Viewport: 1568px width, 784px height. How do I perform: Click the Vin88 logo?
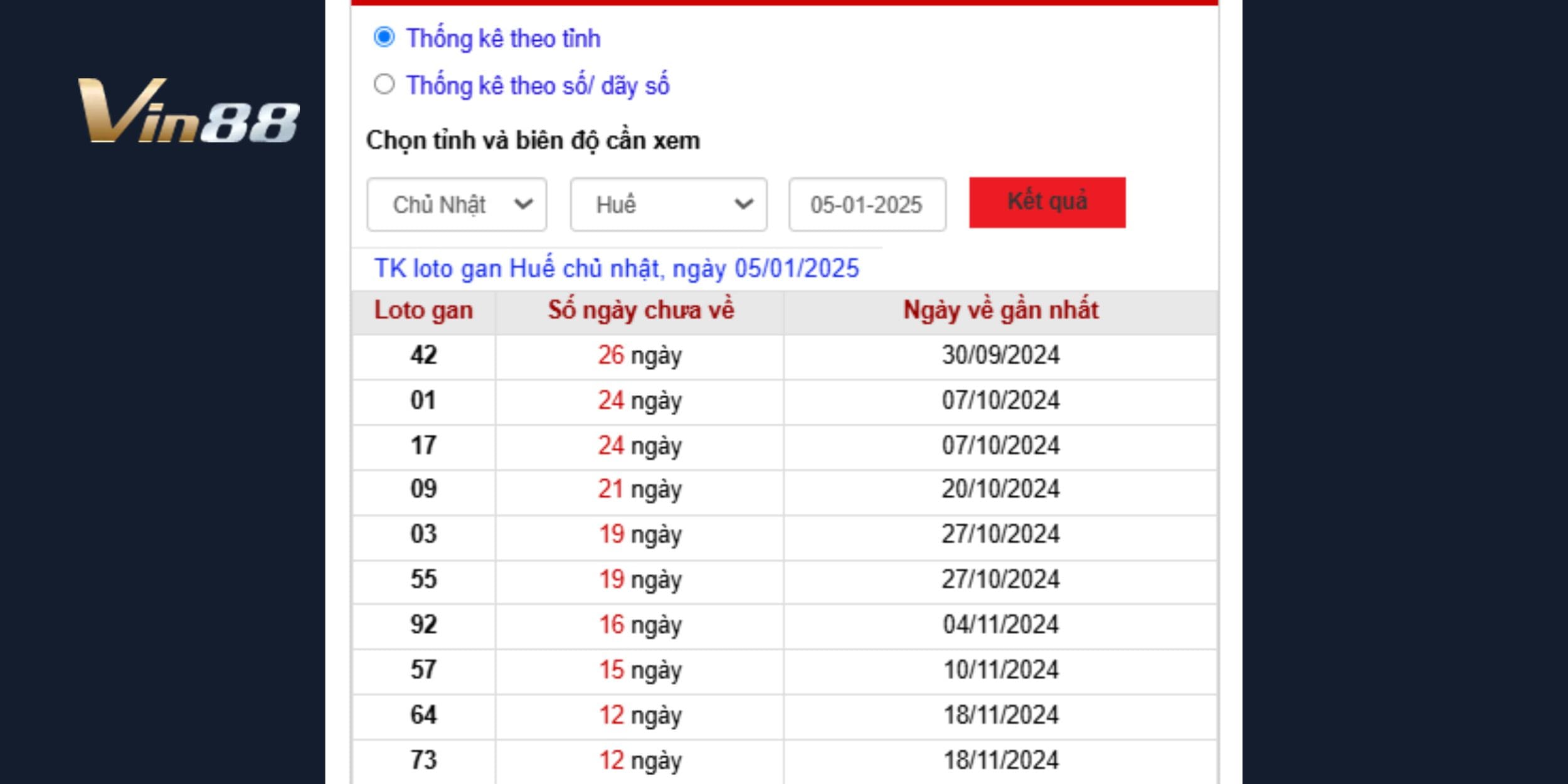188,110
